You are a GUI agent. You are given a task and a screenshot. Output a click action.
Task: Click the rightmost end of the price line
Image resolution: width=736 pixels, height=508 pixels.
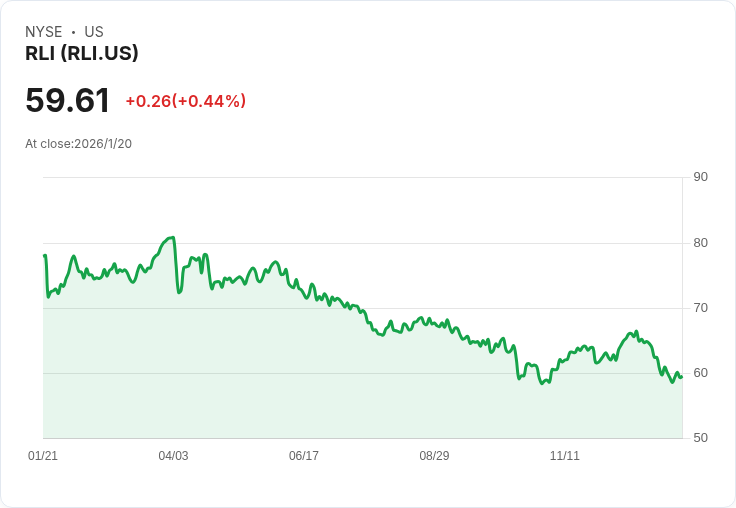pyautogui.click(x=681, y=376)
